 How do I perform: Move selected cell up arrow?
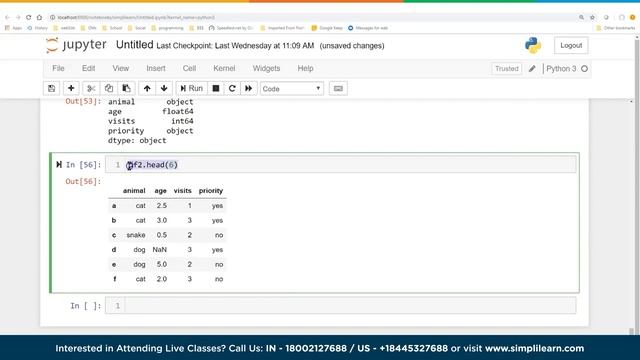147,89
